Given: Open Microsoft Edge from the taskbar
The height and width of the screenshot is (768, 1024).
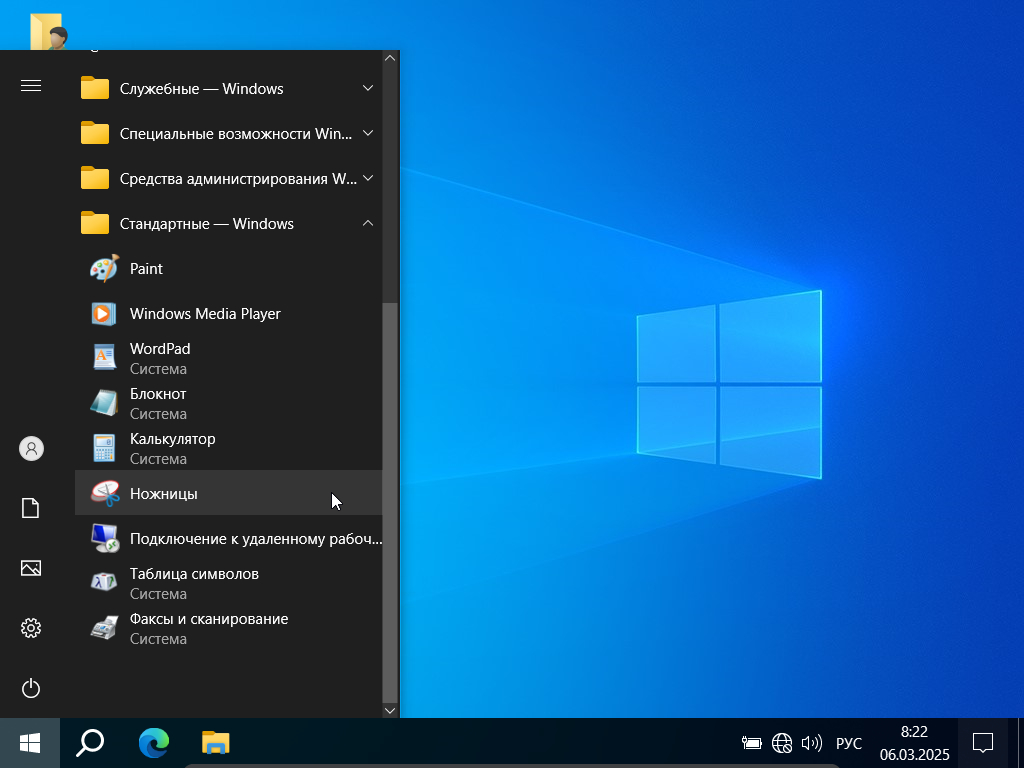Looking at the screenshot, I should (x=153, y=743).
